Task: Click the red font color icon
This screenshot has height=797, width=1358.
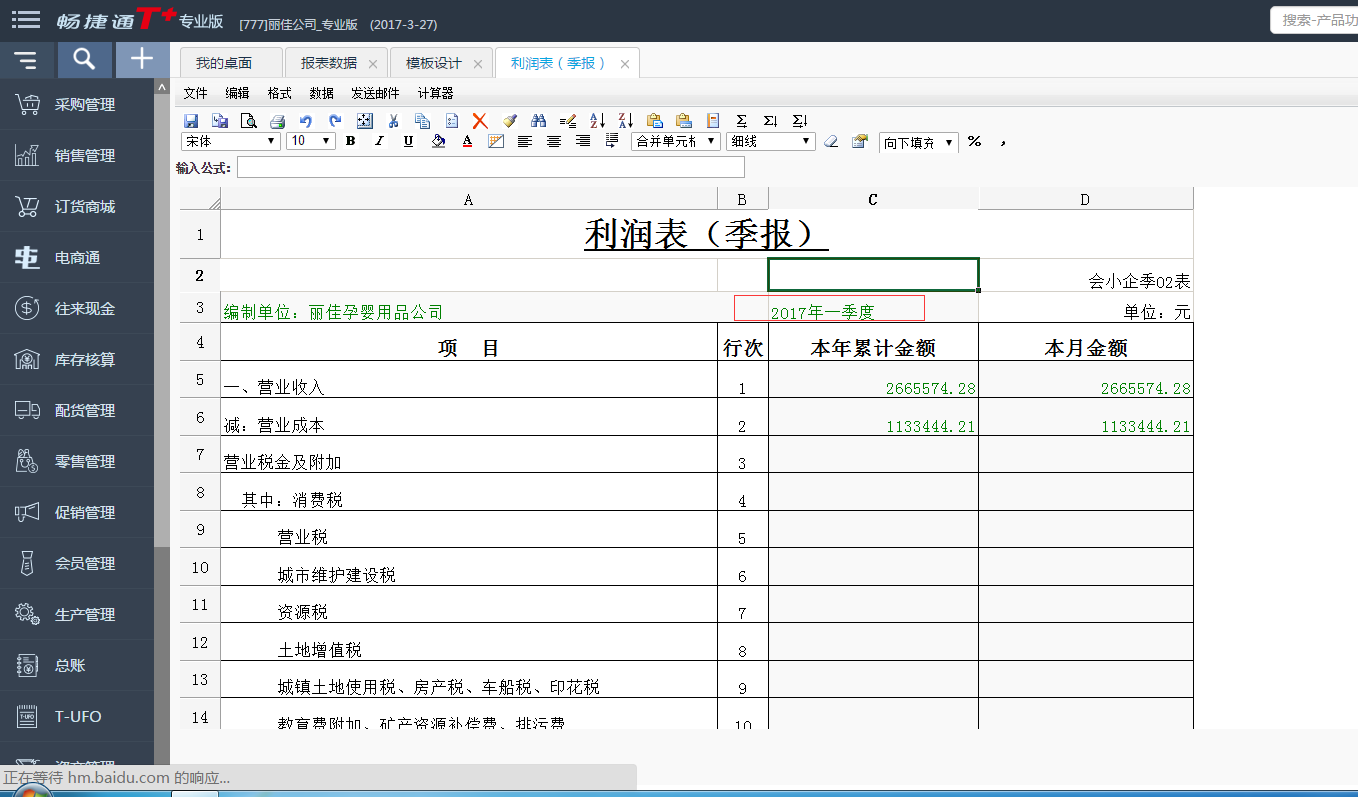Action: (467, 141)
